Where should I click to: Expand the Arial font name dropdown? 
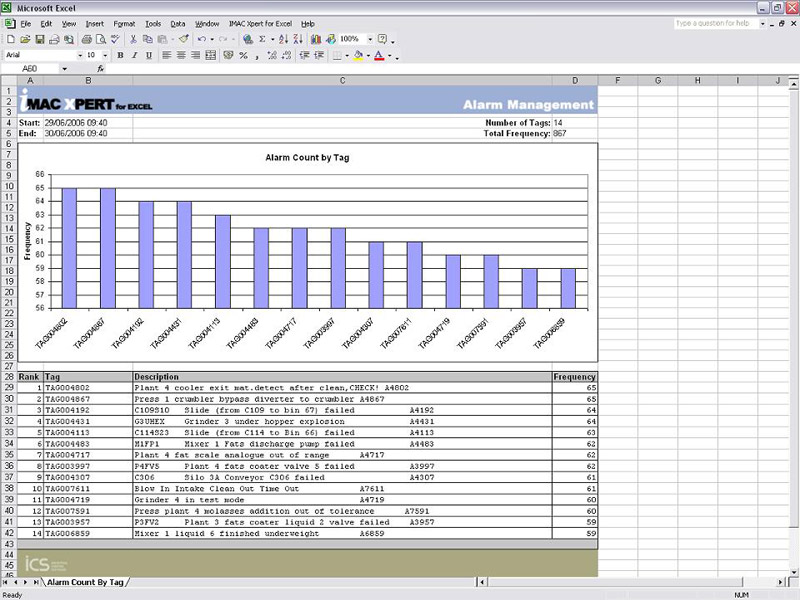(79, 55)
